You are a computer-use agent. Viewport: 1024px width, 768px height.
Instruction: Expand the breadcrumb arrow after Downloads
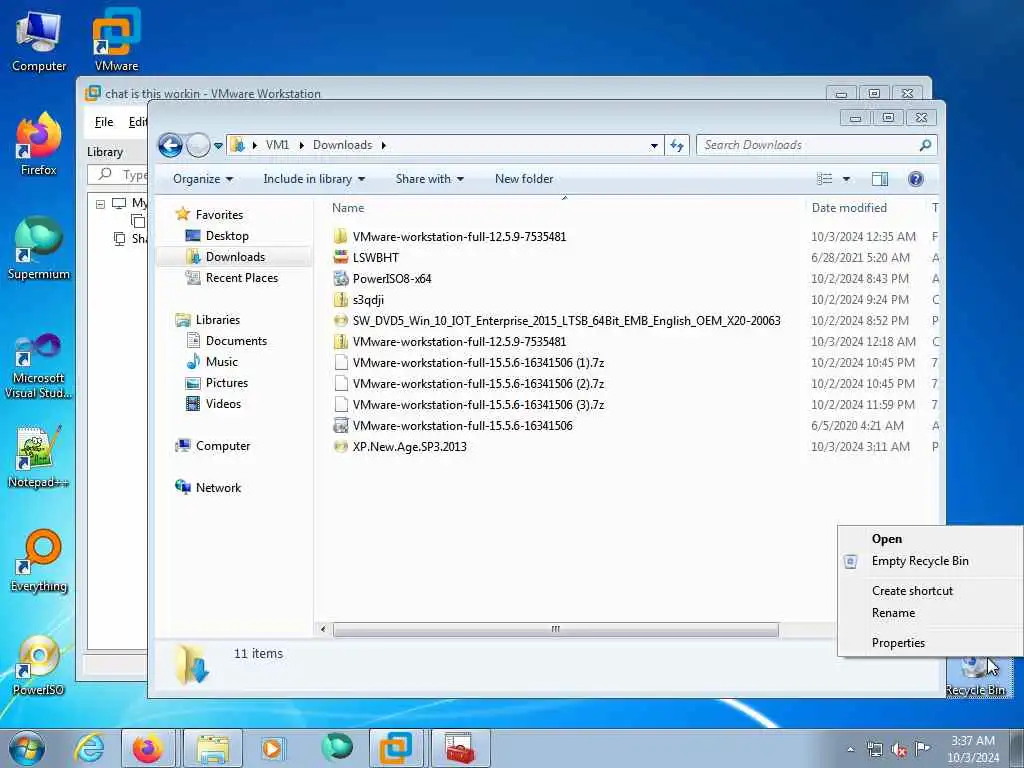tap(383, 145)
